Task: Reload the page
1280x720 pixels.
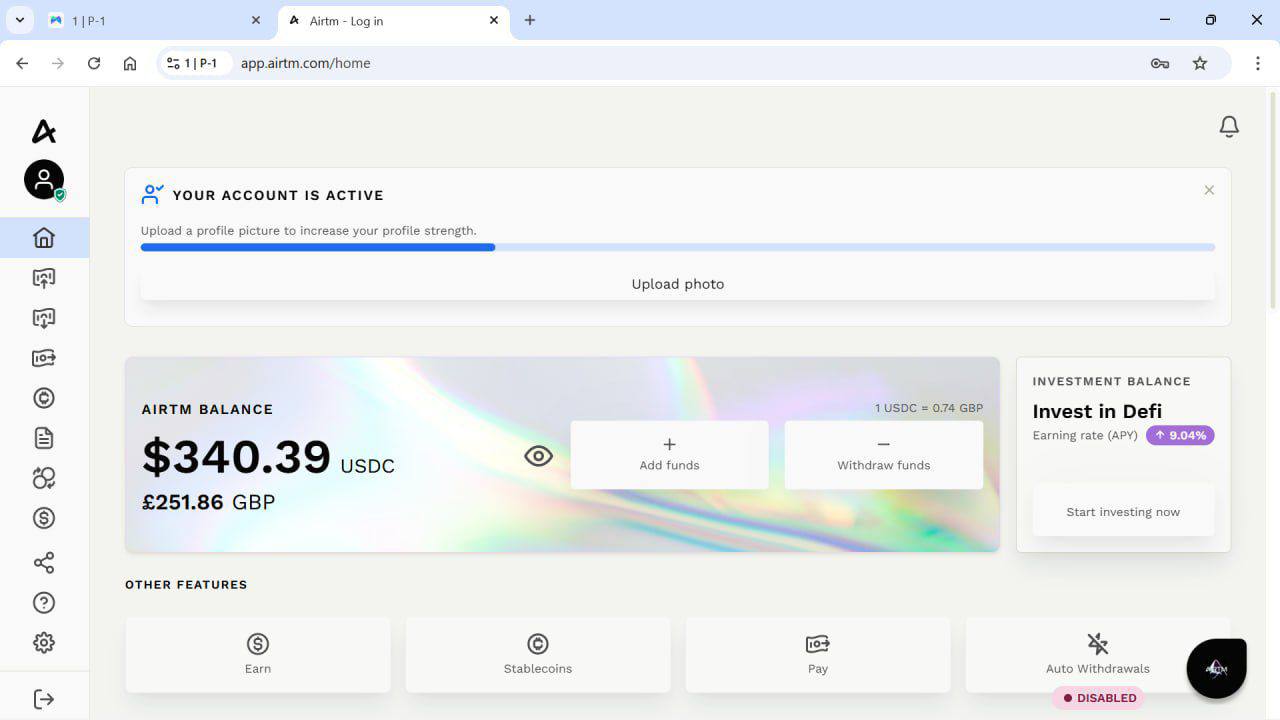Action: click(94, 63)
